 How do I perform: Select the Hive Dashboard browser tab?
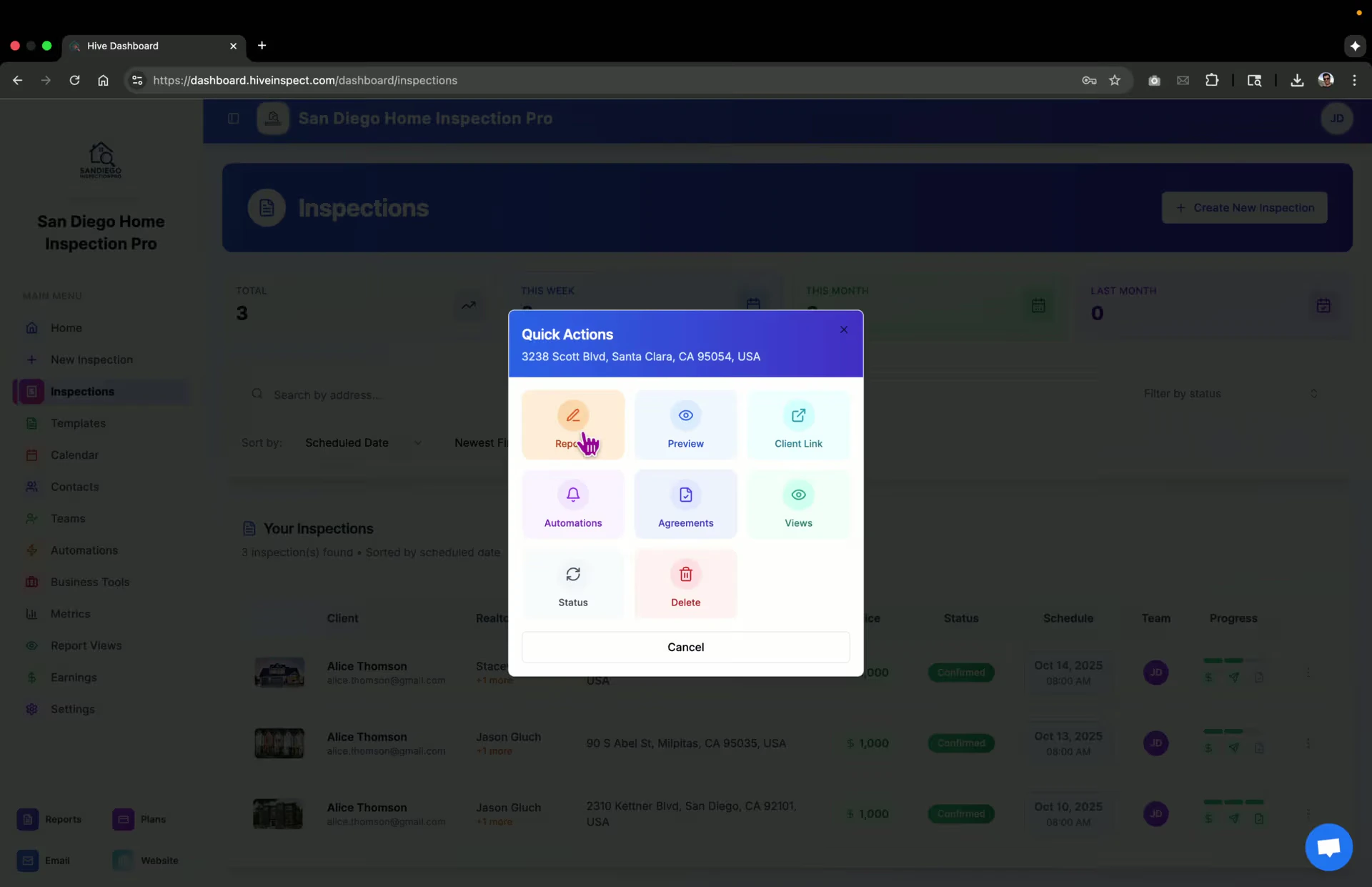point(154,46)
